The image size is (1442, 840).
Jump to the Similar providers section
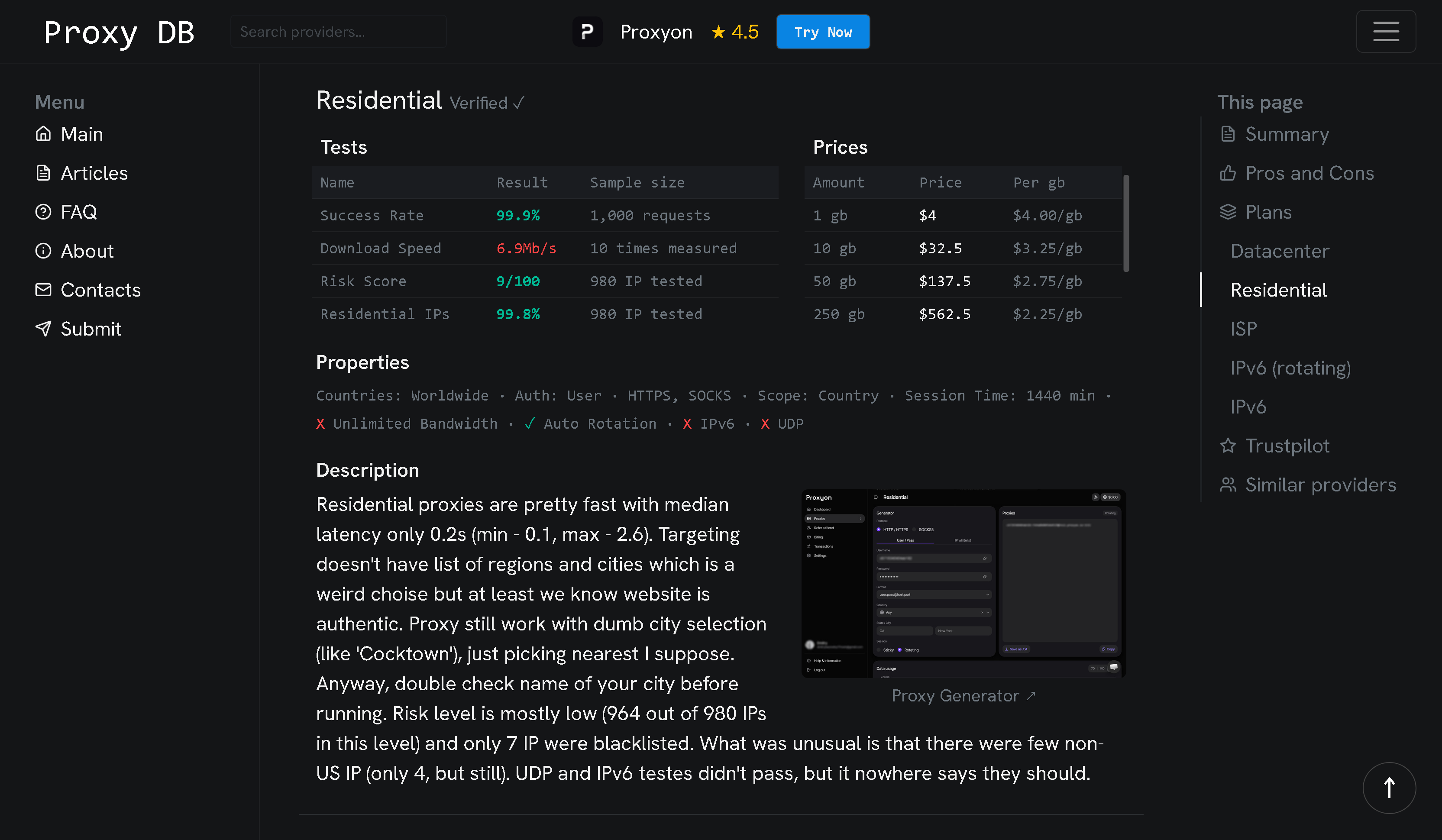tap(1321, 485)
